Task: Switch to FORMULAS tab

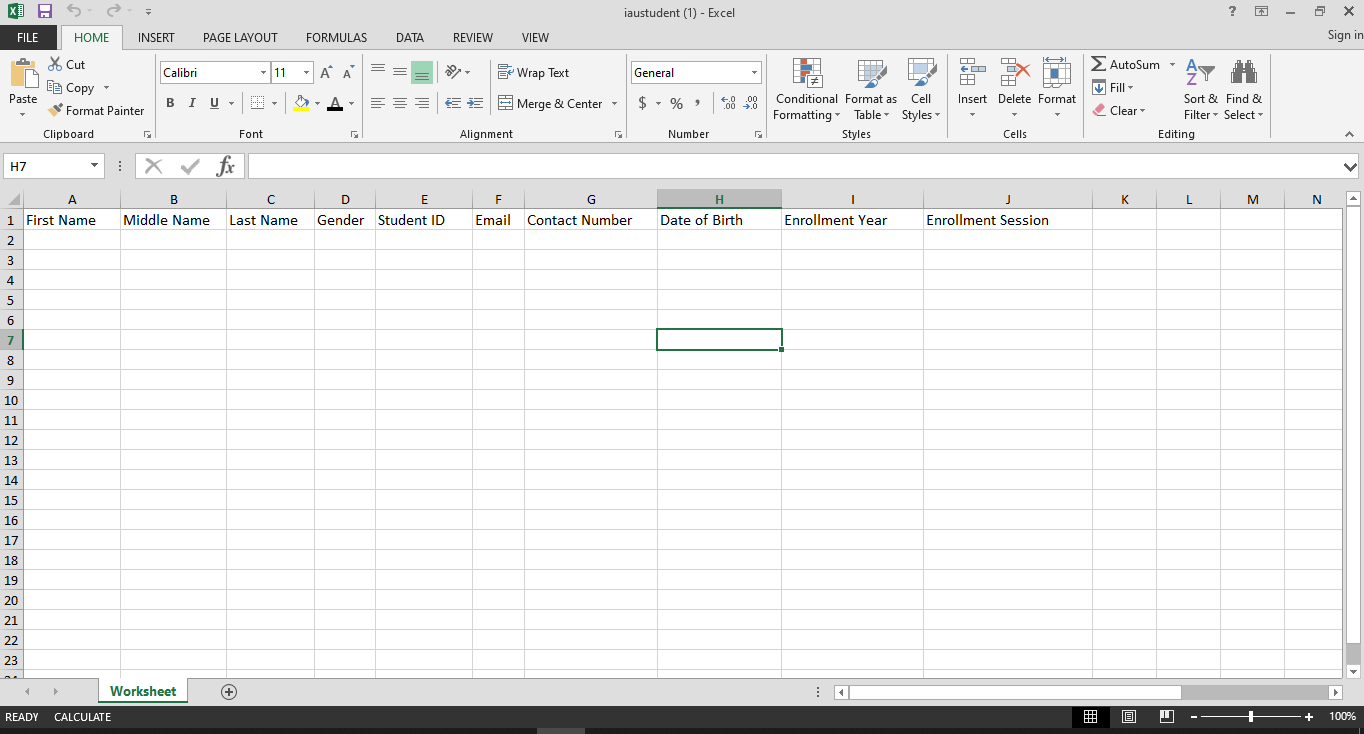Action: [x=336, y=37]
